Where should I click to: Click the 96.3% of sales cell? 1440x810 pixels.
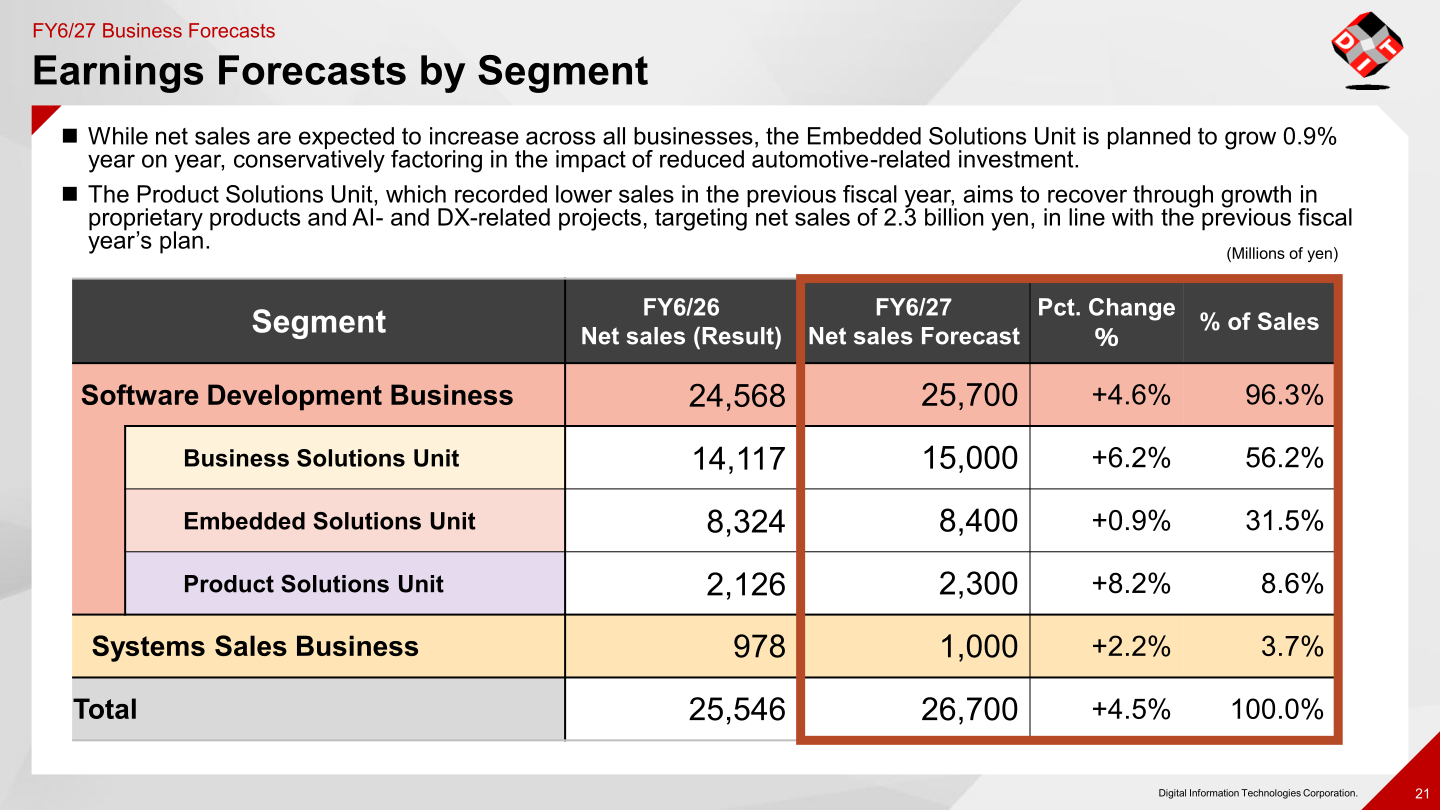coord(1285,395)
